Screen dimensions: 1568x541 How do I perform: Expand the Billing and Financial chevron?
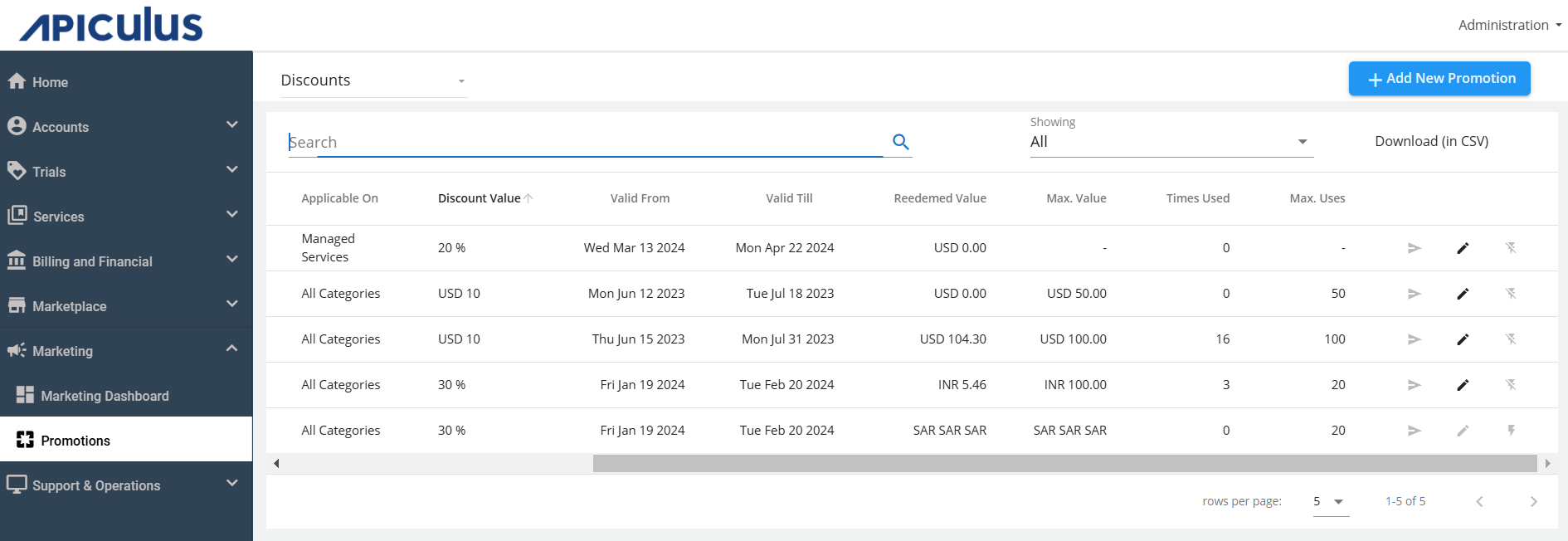point(232,259)
